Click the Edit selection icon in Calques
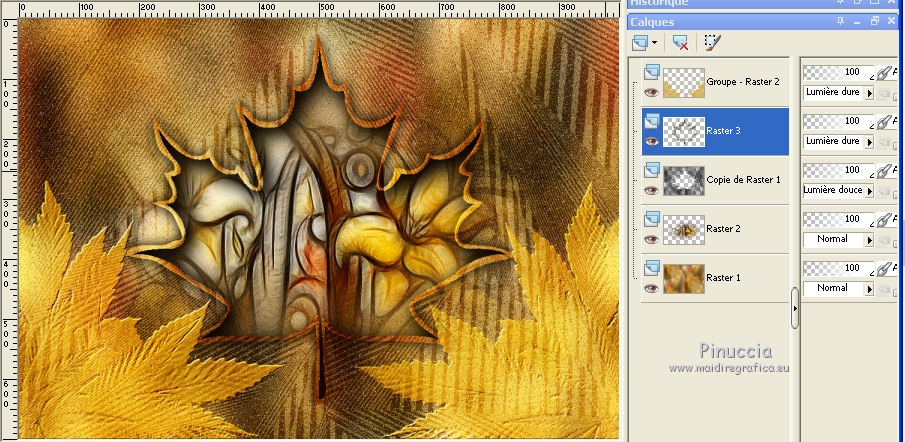 pyautogui.click(x=713, y=43)
